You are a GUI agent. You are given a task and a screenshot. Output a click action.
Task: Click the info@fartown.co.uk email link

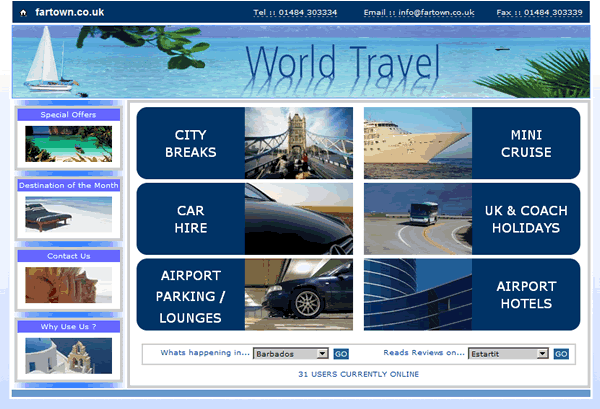point(436,13)
